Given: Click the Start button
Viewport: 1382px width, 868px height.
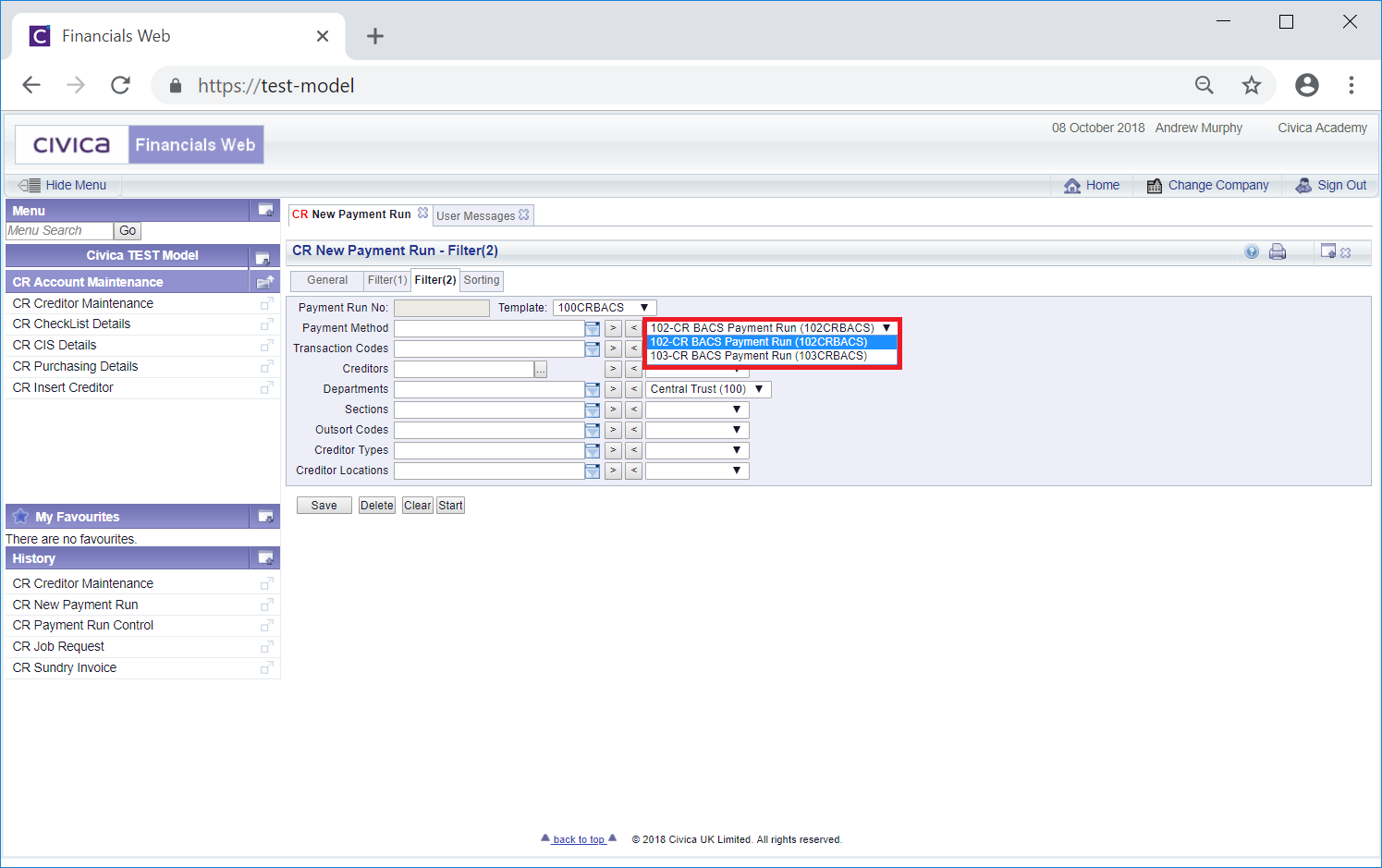Looking at the screenshot, I should point(451,506).
